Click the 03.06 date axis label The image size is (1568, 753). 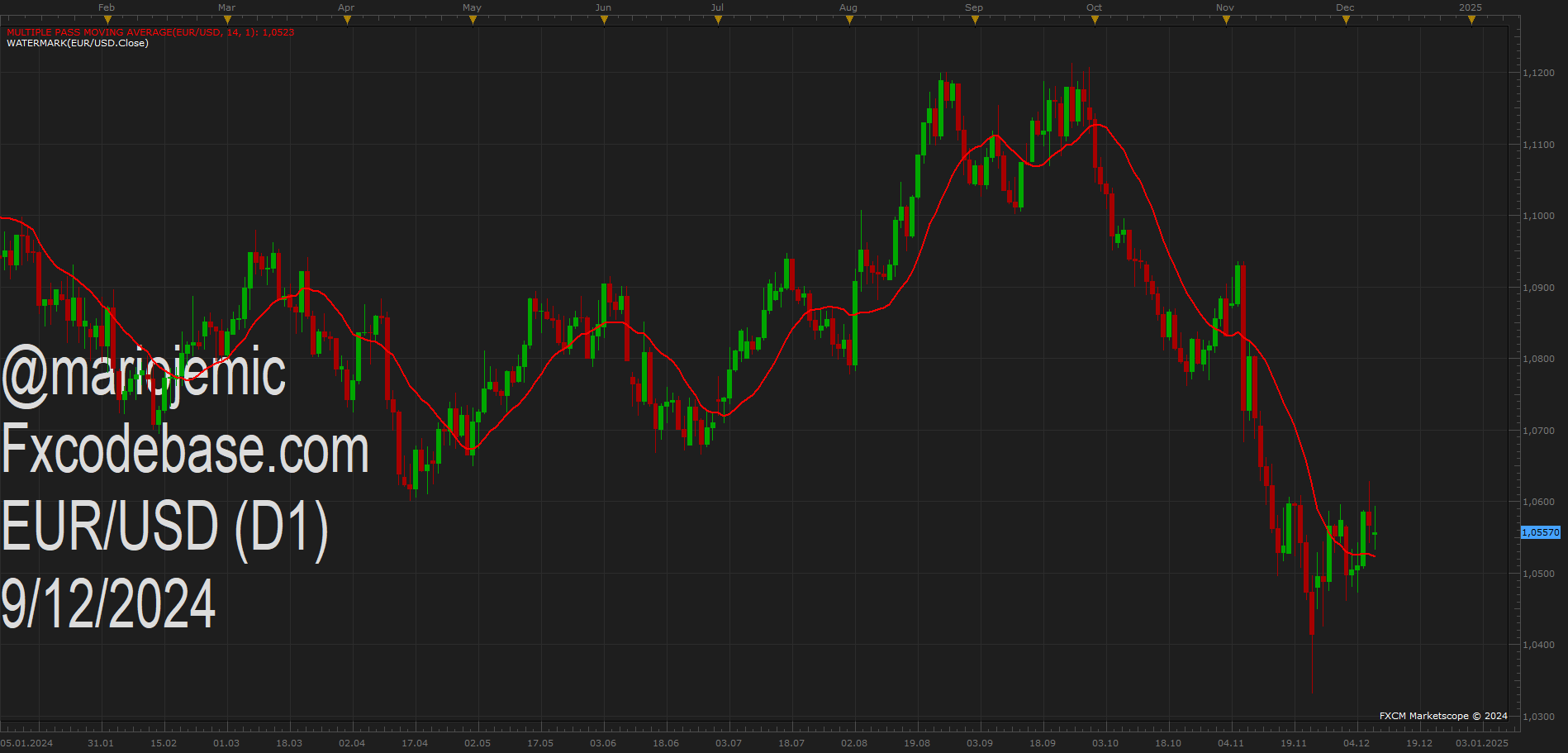[603, 743]
